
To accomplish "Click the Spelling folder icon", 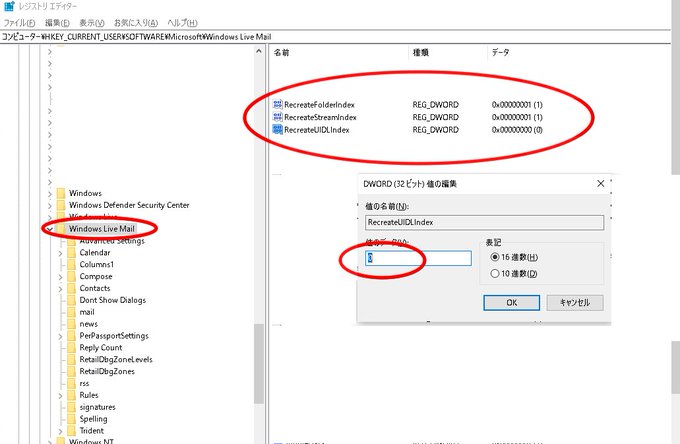I will point(72,419).
